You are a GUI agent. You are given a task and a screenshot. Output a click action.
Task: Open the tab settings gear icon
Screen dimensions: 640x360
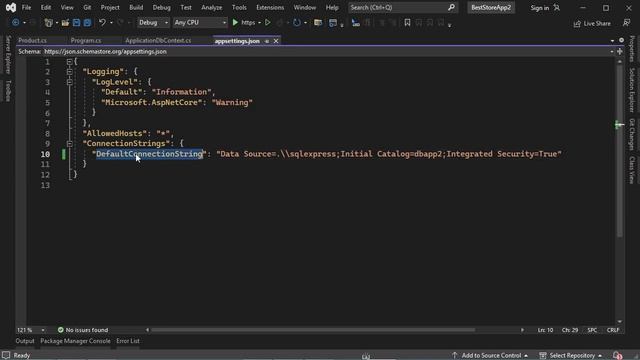pyautogui.click(x=621, y=40)
